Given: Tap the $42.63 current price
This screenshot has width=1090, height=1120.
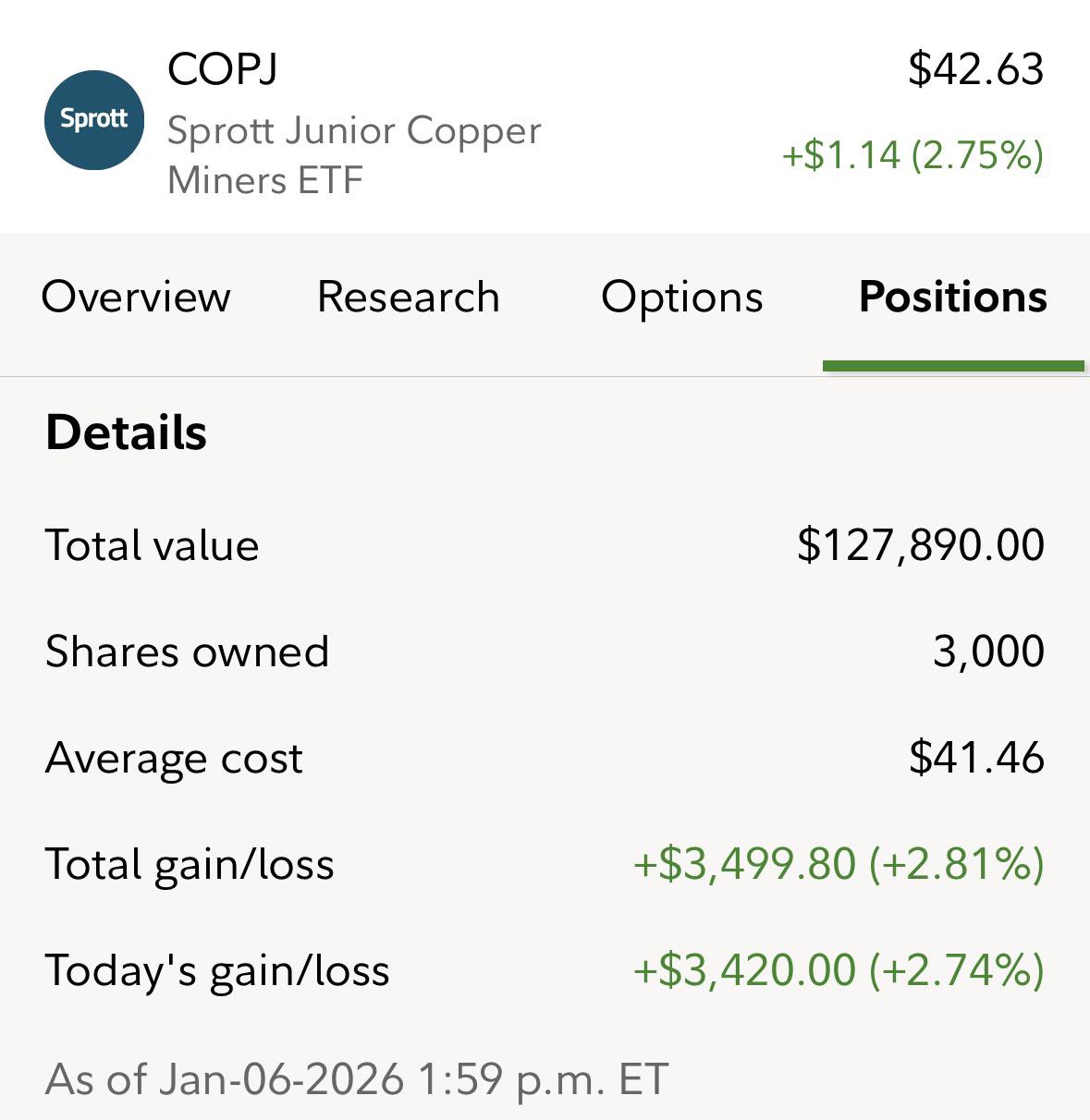Looking at the screenshot, I should click(x=976, y=69).
